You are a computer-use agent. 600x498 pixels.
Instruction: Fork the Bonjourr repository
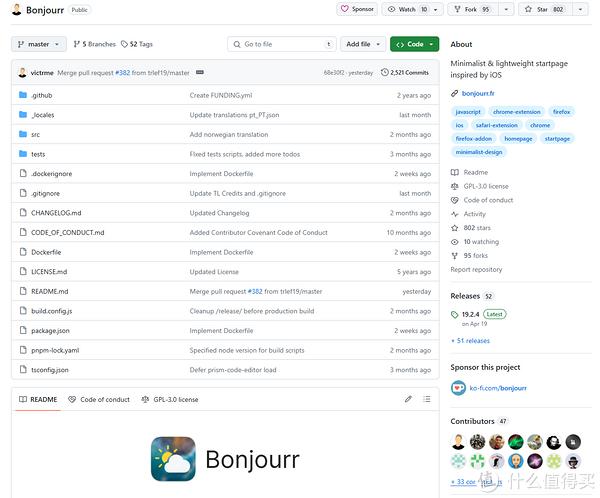point(473,9)
